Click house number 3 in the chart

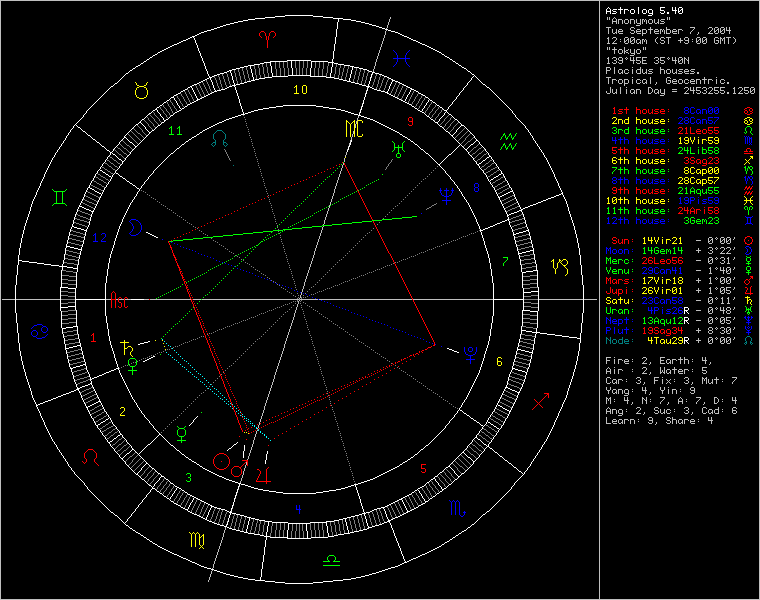[x=189, y=478]
